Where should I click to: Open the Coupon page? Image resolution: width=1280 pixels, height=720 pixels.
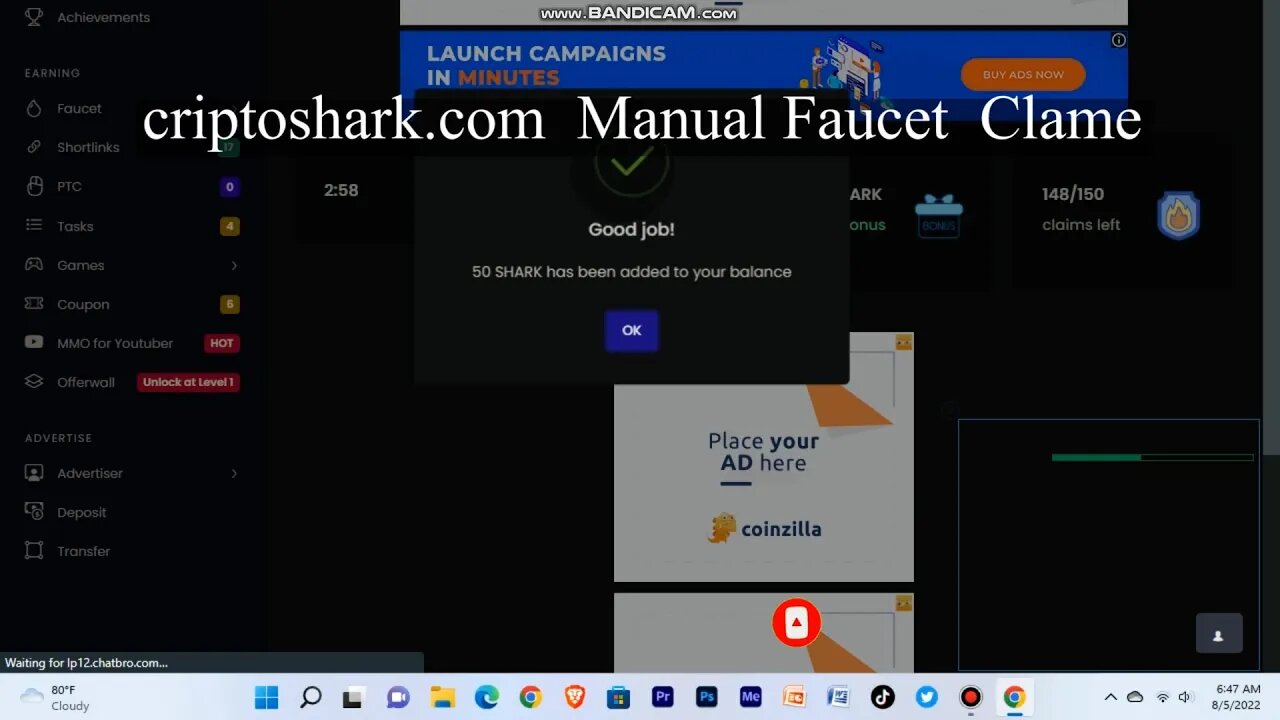tap(83, 304)
